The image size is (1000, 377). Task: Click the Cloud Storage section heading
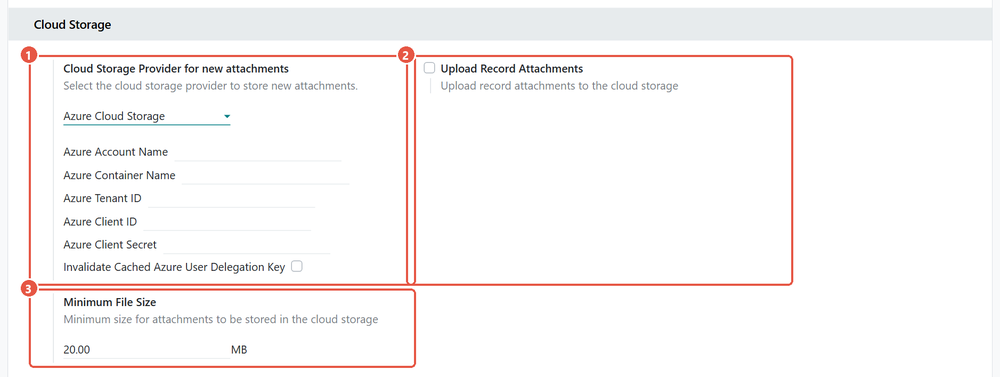click(73, 25)
